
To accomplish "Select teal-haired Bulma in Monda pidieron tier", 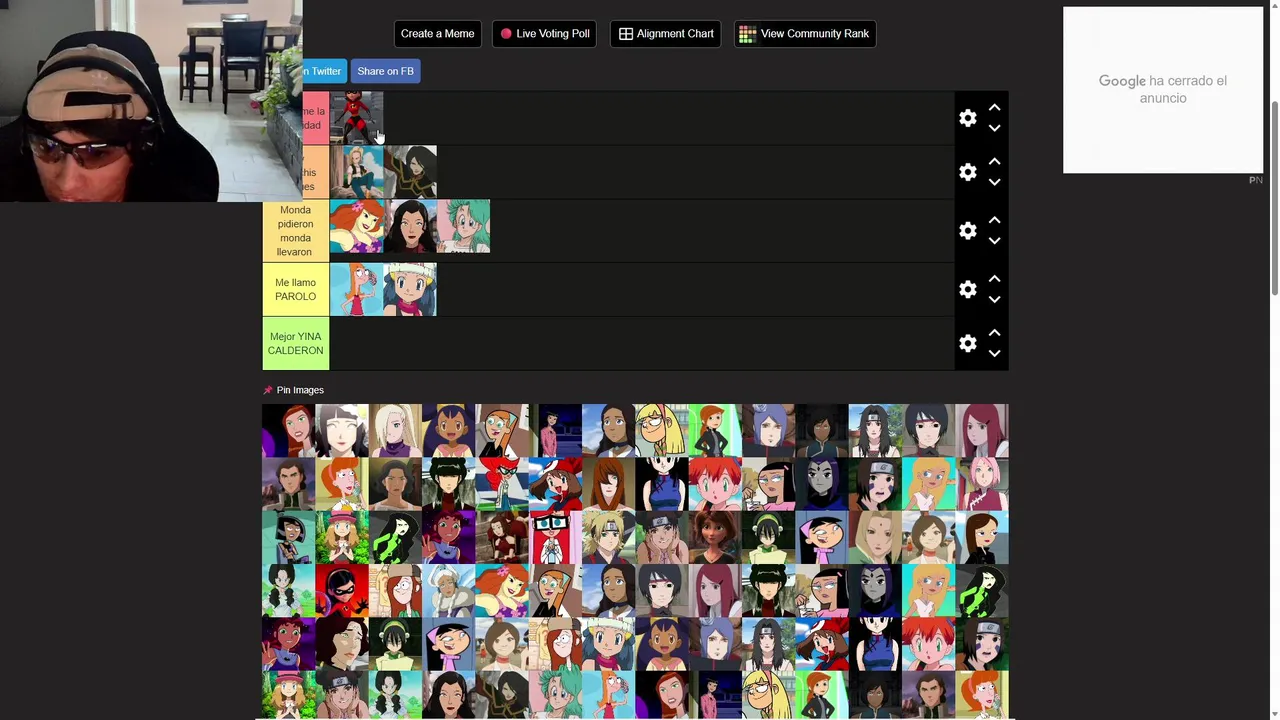I will pos(463,227).
